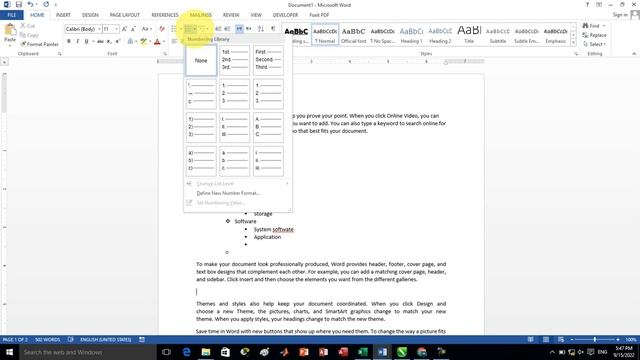
Task: Click the Windows search box on taskbar
Action: click(x=88, y=352)
